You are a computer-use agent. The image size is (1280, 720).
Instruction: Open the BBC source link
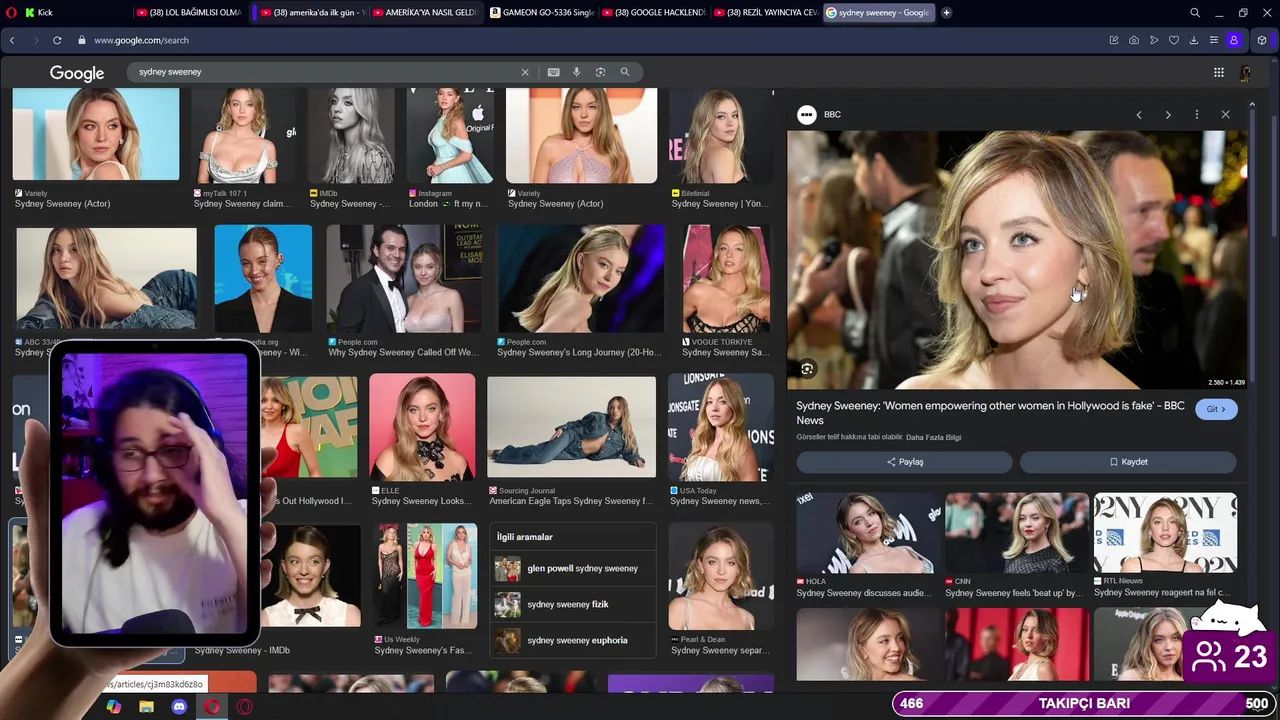tap(820, 115)
